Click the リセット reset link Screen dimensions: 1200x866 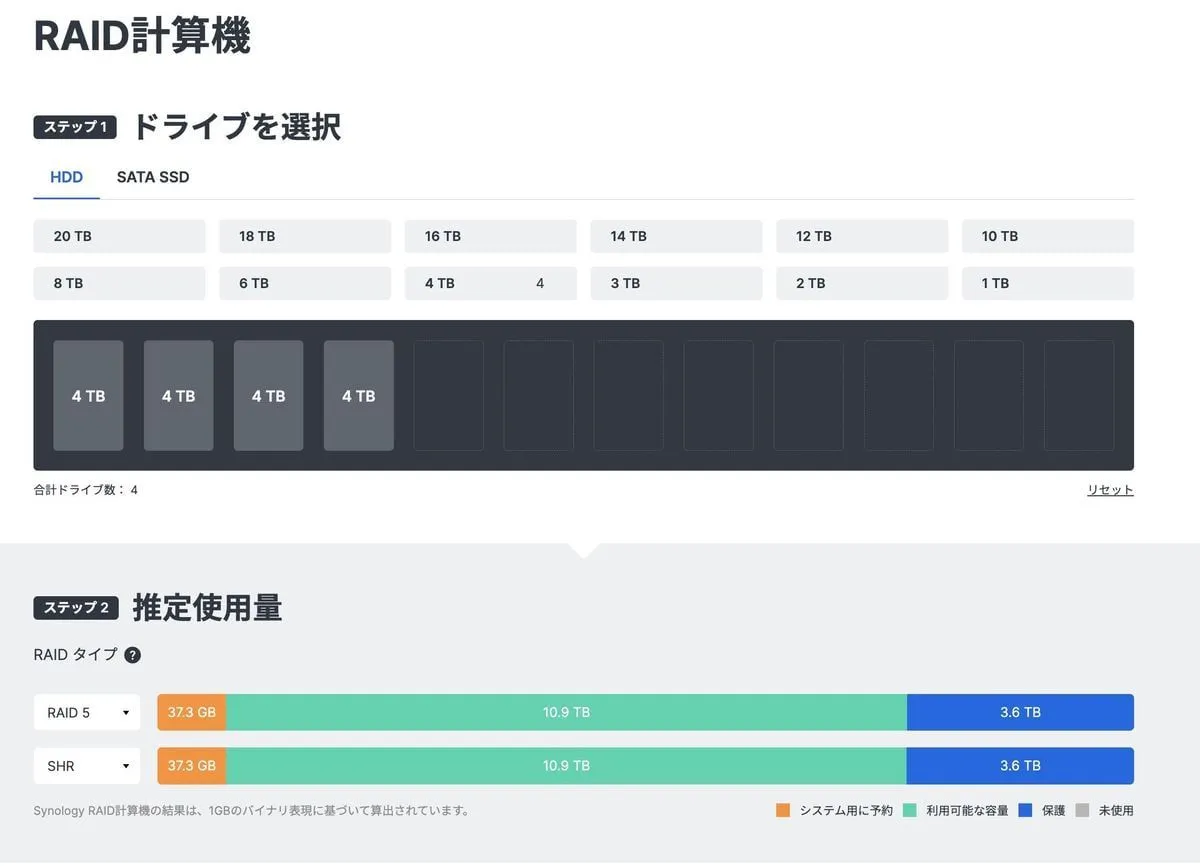(1110, 490)
